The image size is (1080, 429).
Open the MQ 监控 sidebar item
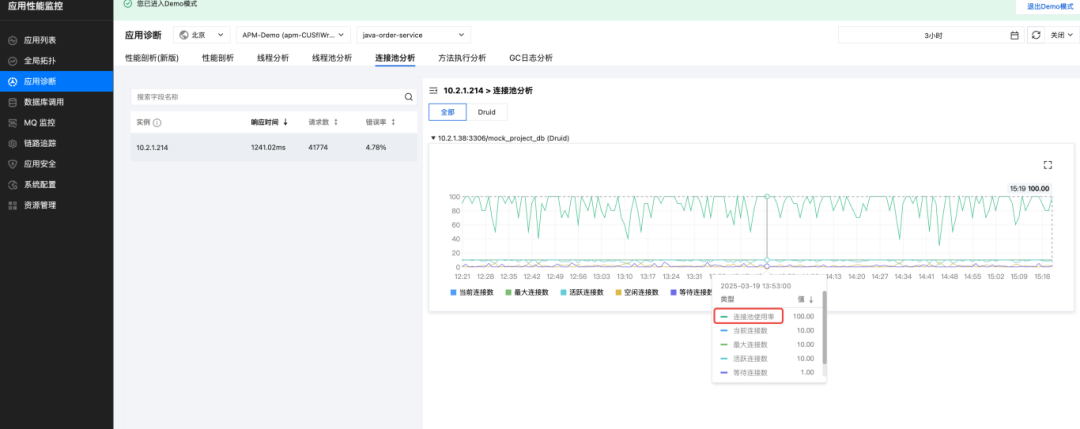click(40, 123)
